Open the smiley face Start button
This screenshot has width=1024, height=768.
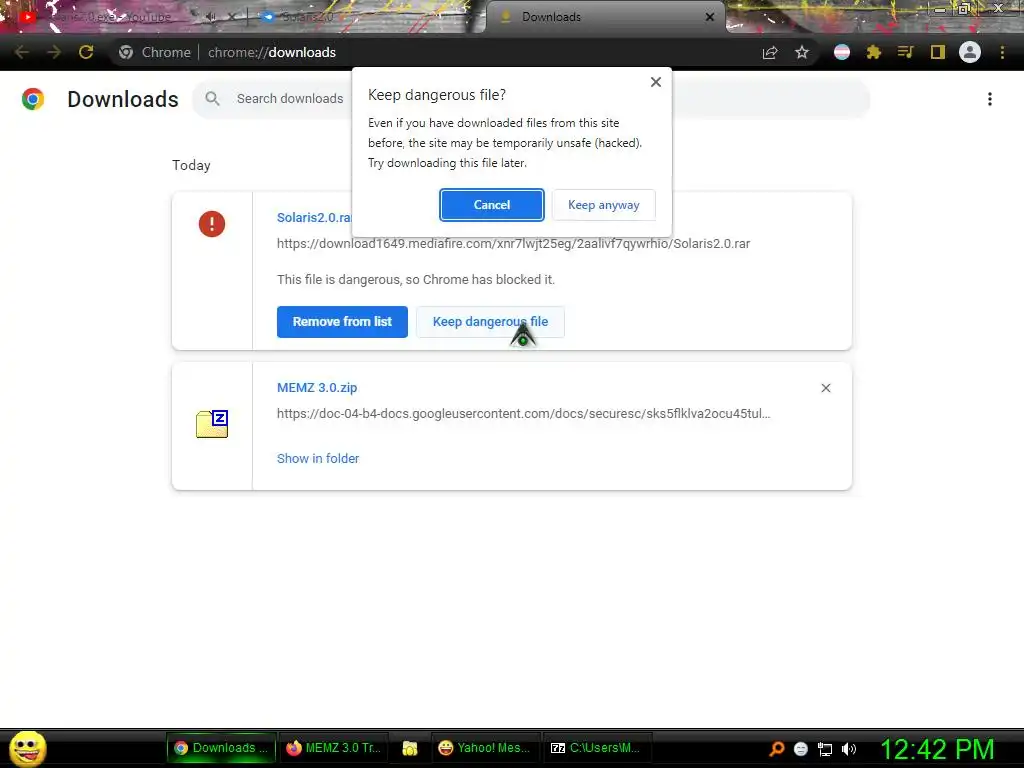(x=27, y=748)
